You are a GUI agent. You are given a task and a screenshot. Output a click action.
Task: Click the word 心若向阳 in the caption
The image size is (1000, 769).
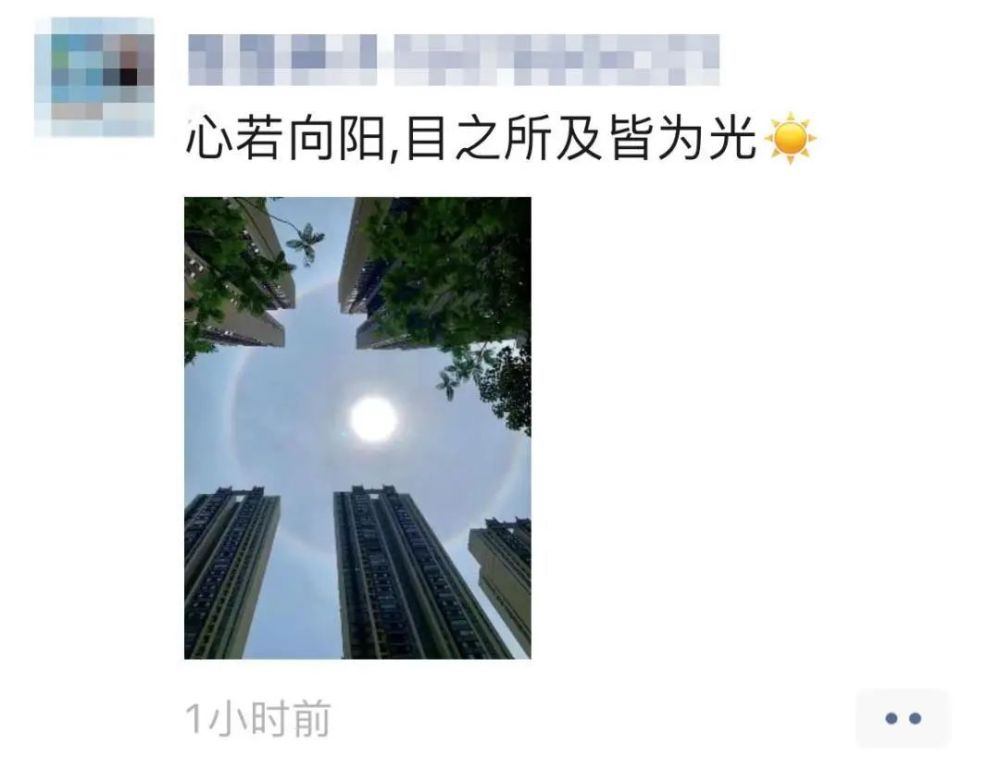pyautogui.click(x=285, y=138)
